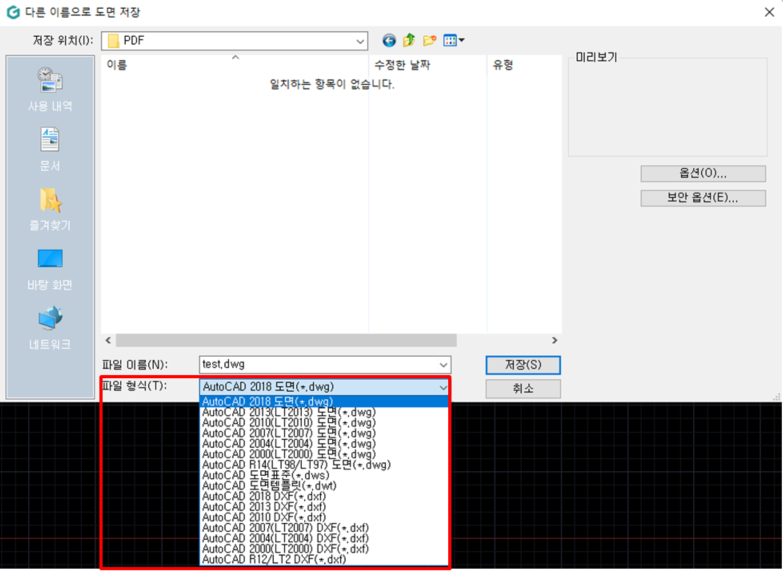Screen dimensions: 783x571
Task: Click the 저장(S) save button
Action: 523,365
